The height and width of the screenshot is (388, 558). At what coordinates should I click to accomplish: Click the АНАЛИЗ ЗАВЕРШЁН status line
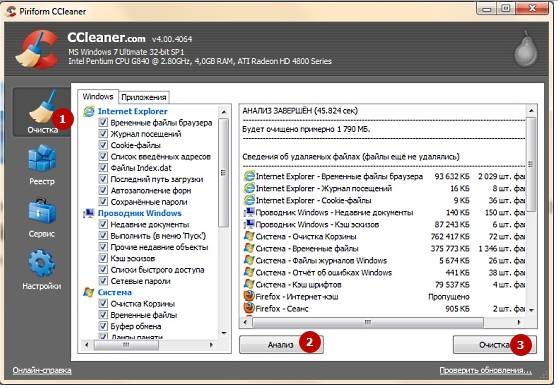(x=300, y=111)
